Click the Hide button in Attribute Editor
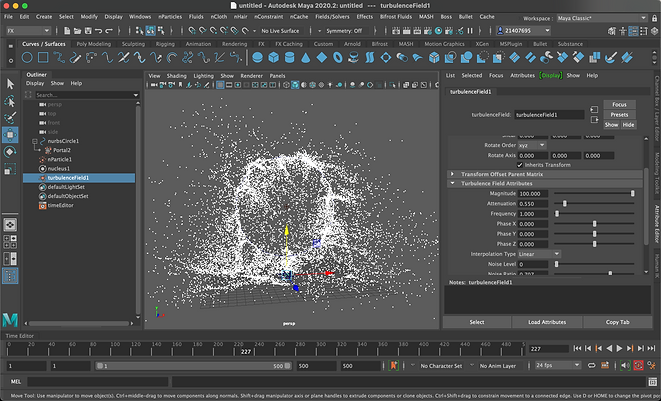 coord(628,125)
